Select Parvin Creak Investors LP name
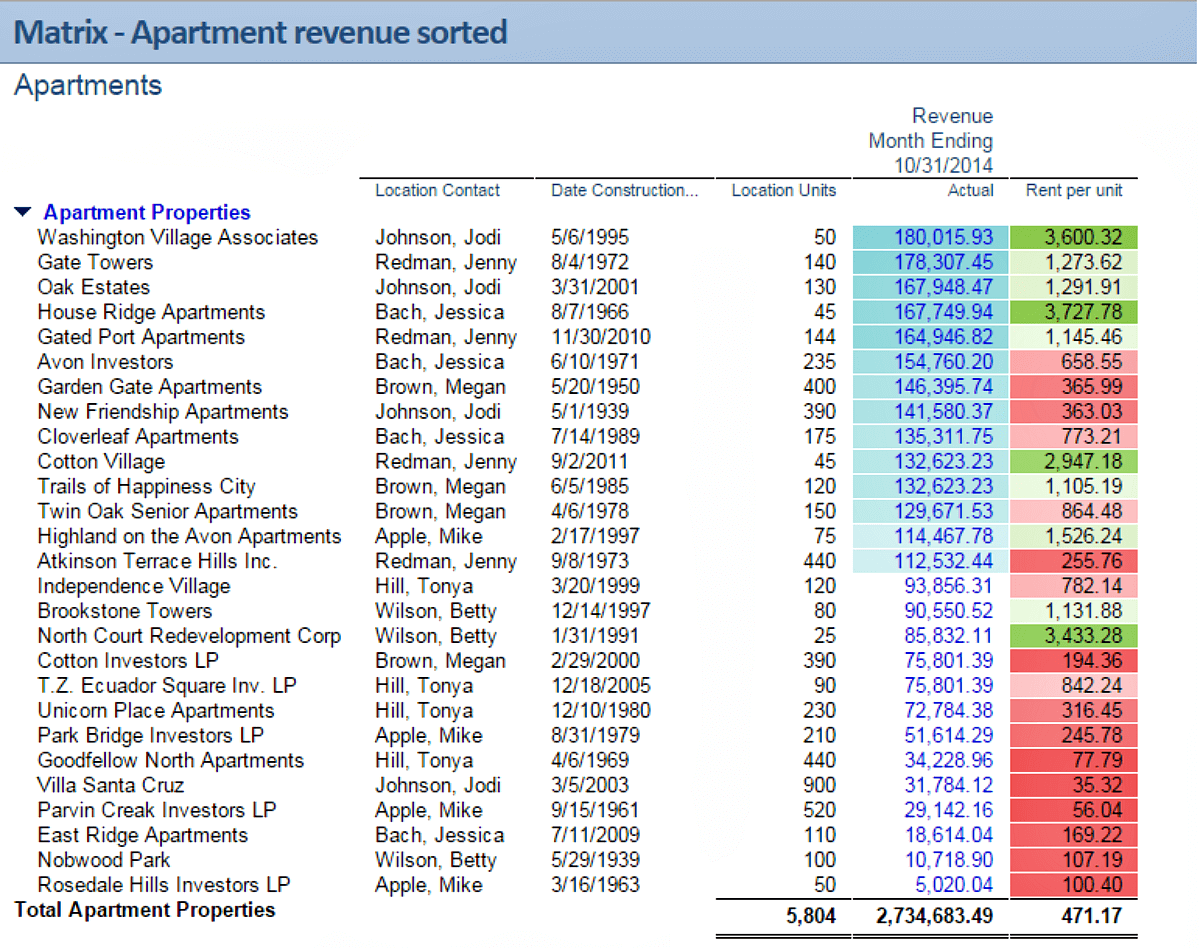 (157, 810)
